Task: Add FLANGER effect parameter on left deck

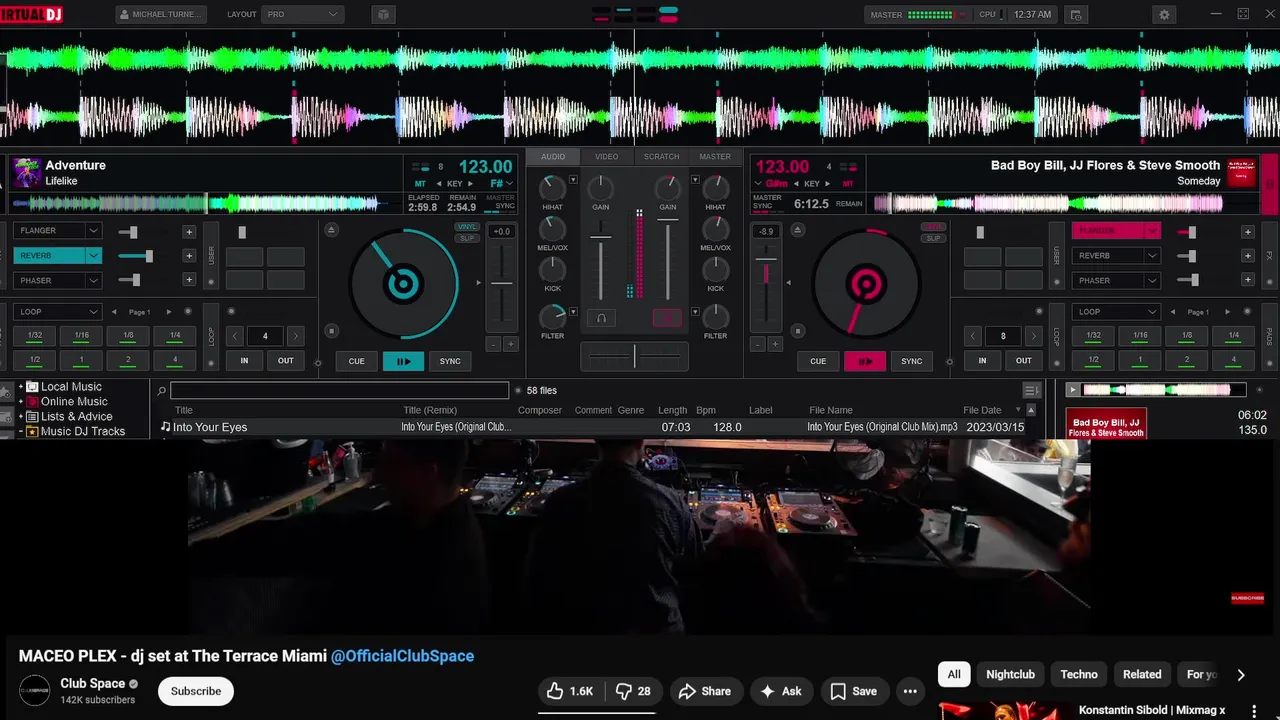Action: click(188, 232)
